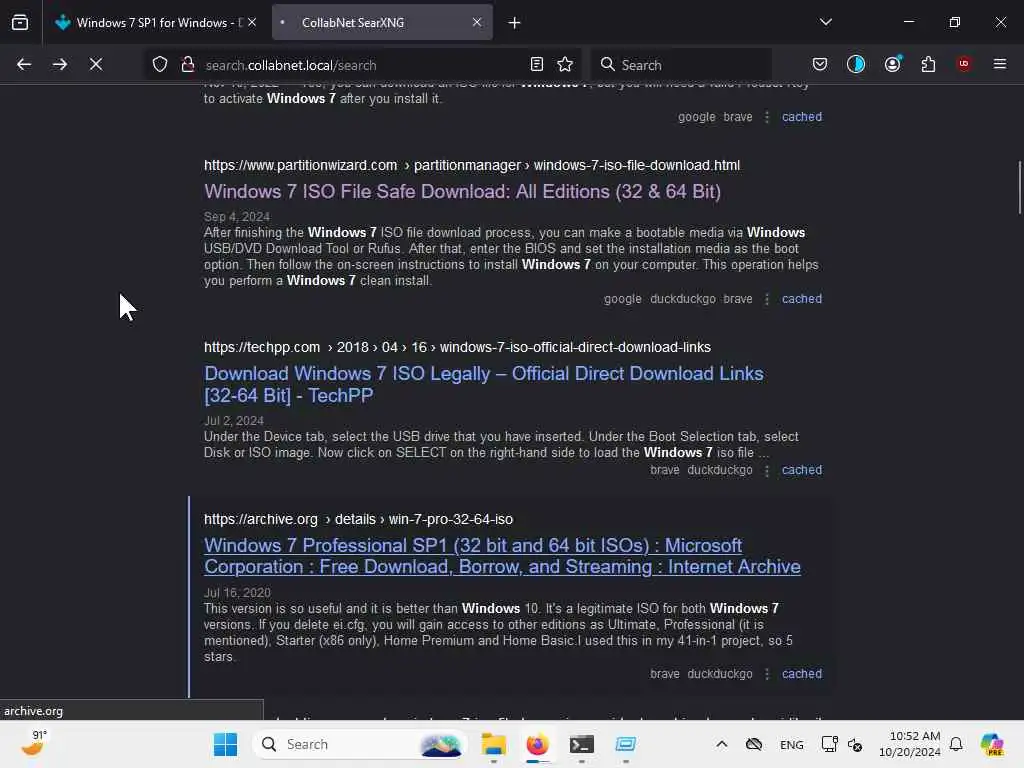The image size is (1024, 768).
Task: Show site security lock info
Action: [x=187, y=64]
